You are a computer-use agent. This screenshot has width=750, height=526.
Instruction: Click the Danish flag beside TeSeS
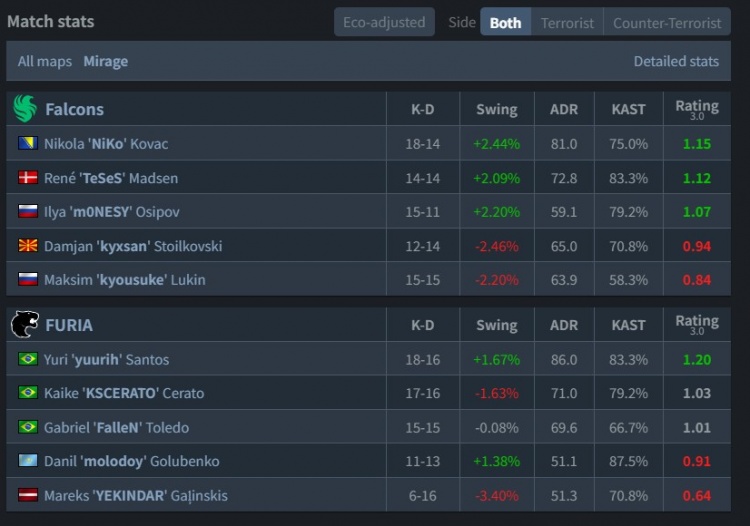pyautogui.click(x=27, y=178)
